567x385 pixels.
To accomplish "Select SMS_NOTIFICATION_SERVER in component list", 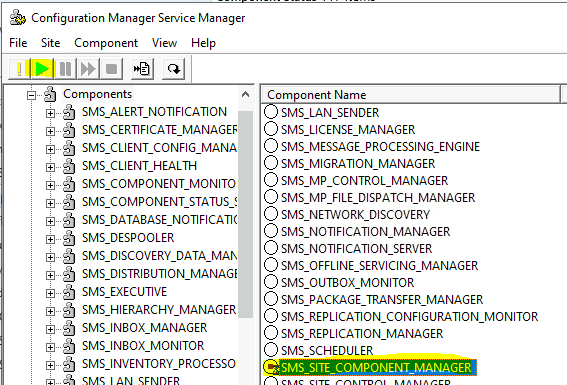I will click(357, 249).
